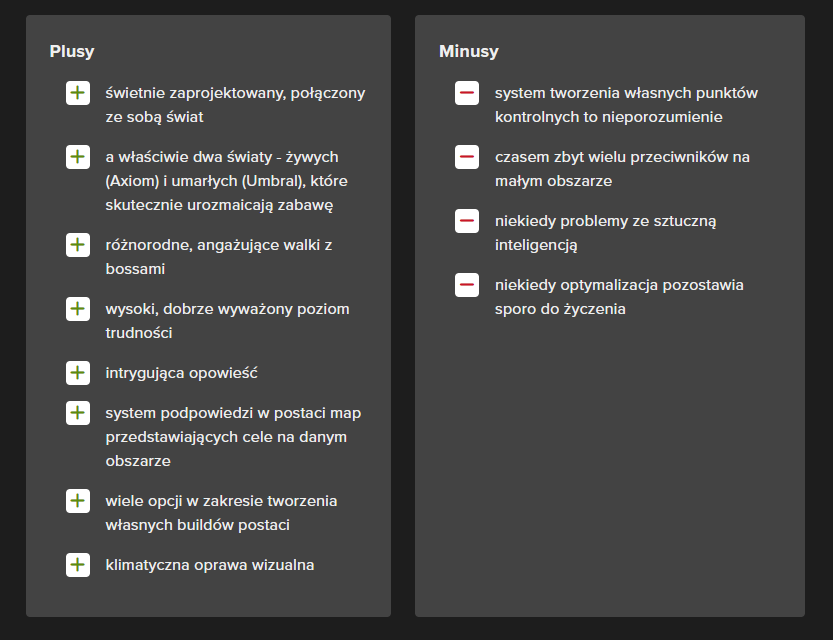Image resolution: width=833 pixels, height=640 pixels.
Task: Click plus icon beside 'a właściwie dwa światy'
Action: (78, 157)
